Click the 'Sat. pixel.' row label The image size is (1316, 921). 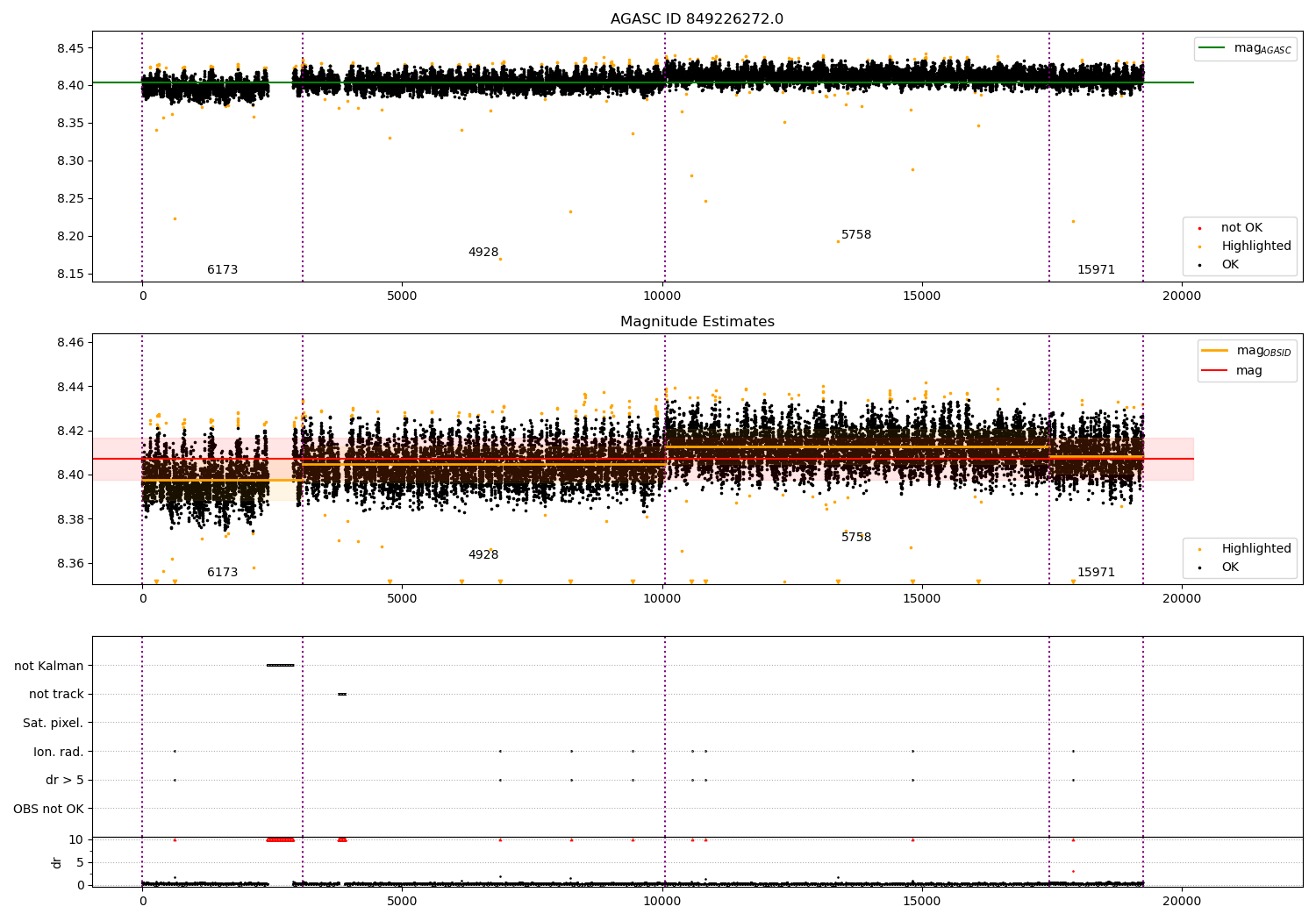click(x=53, y=723)
